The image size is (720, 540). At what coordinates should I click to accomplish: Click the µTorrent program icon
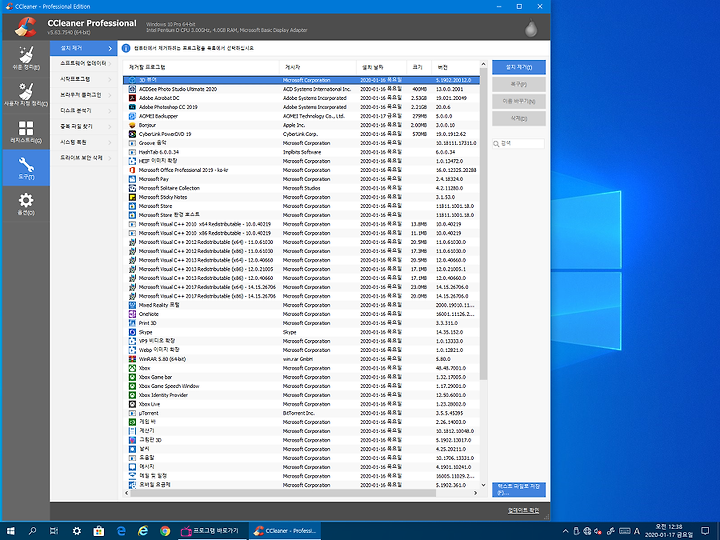pos(132,413)
